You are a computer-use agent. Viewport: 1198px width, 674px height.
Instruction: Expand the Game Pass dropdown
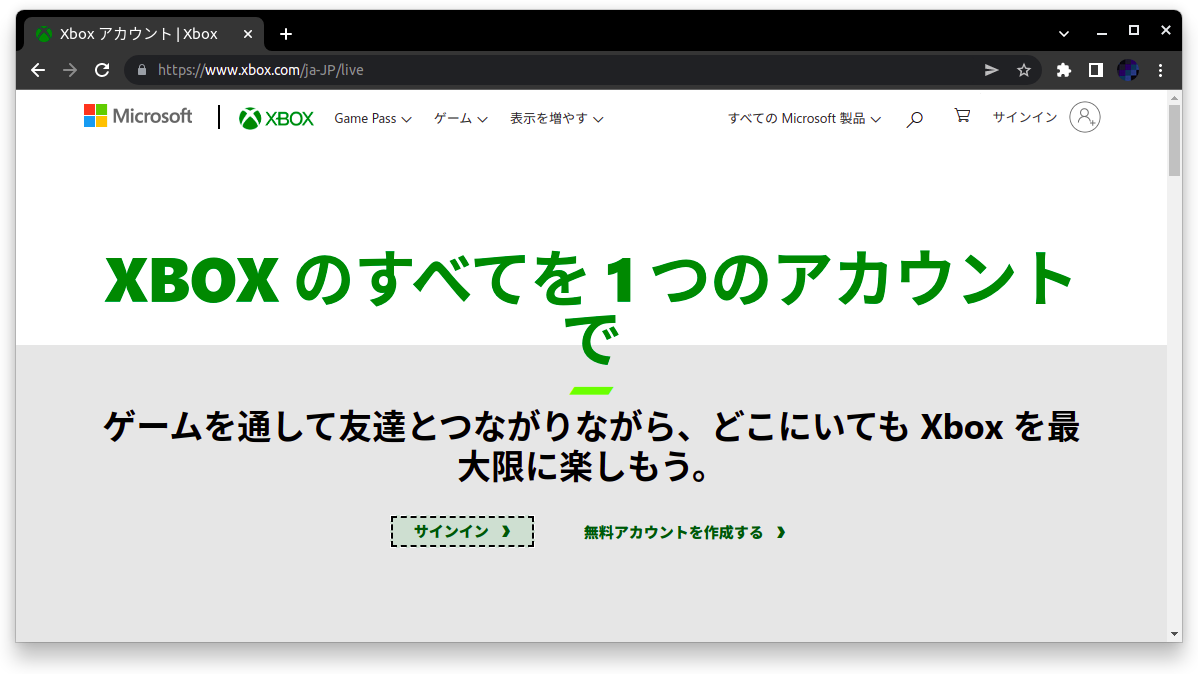point(372,118)
